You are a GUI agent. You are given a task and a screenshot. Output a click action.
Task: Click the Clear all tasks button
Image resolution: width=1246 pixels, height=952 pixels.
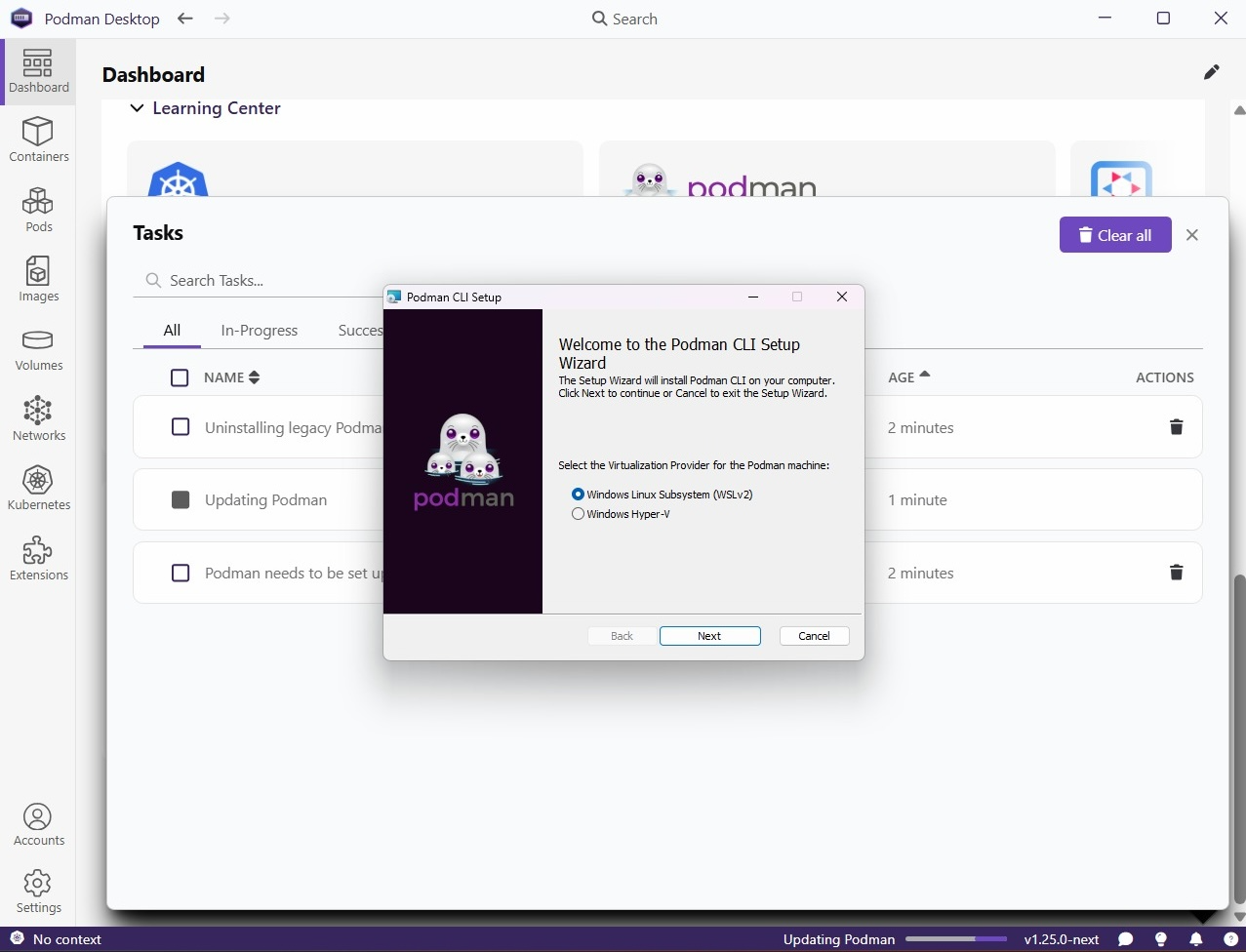click(x=1114, y=235)
